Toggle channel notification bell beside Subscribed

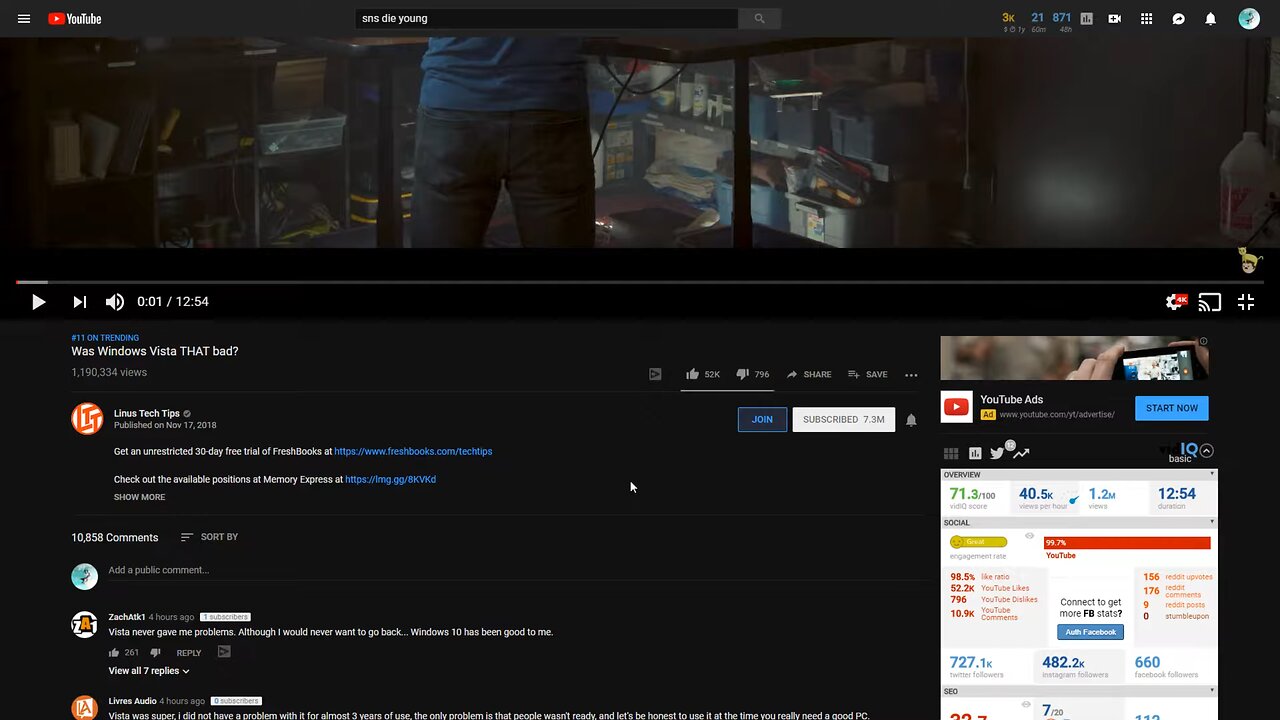coord(911,420)
